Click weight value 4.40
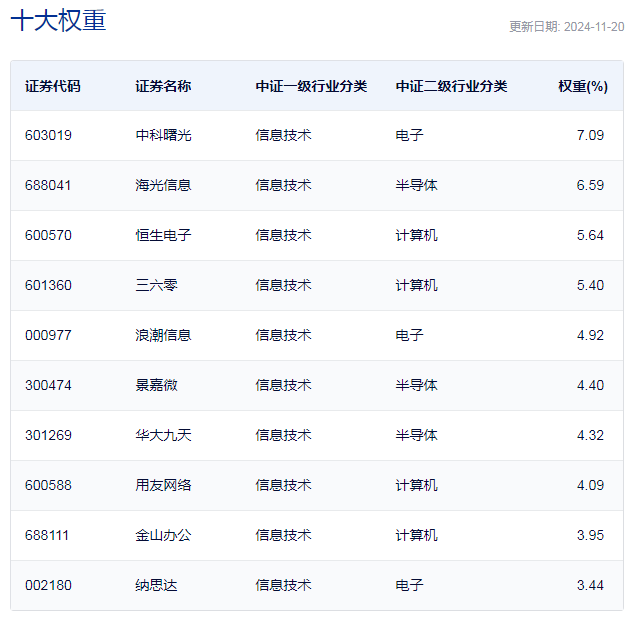 [x=590, y=385]
